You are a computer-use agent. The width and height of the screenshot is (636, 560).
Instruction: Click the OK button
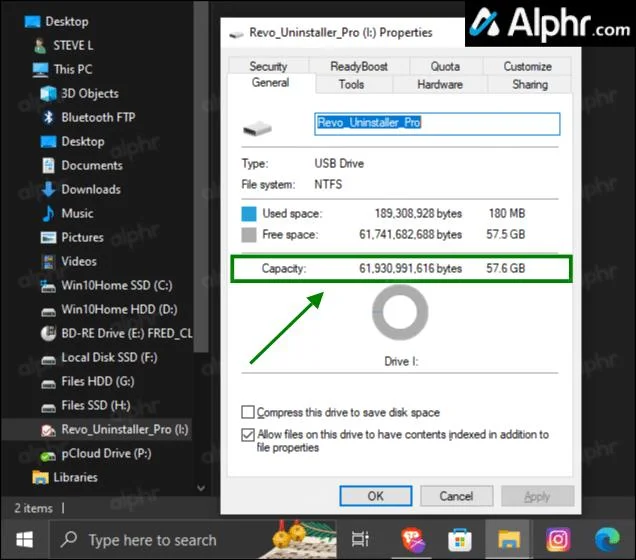(376, 496)
